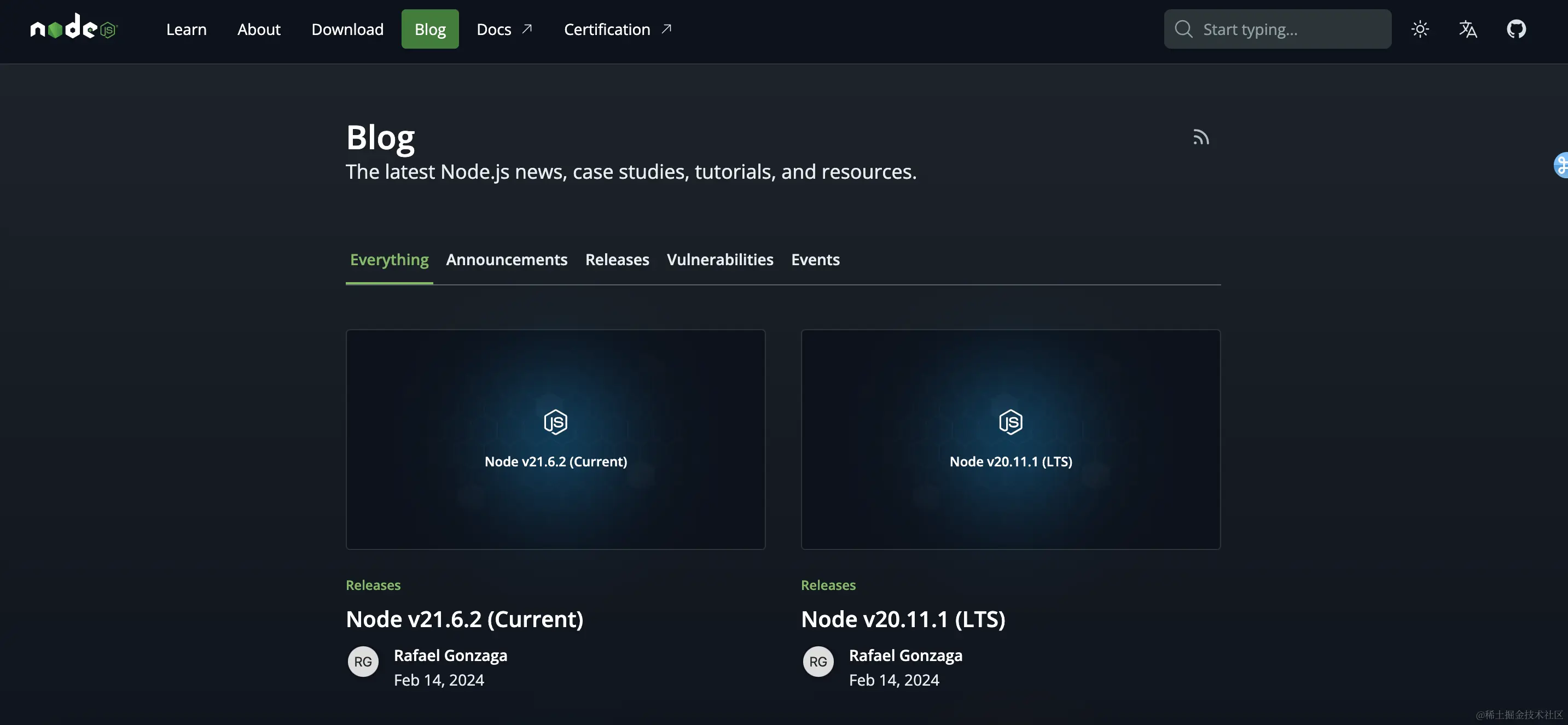The image size is (1568, 725).
Task: Open the language translation selector icon
Action: click(x=1468, y=29)
